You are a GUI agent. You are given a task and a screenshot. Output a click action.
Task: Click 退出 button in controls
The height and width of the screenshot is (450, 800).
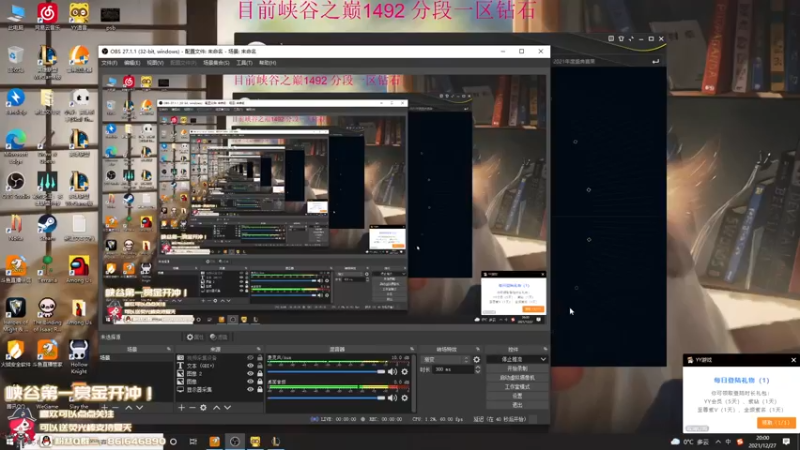pyautogui.click(x=517, y=405)
